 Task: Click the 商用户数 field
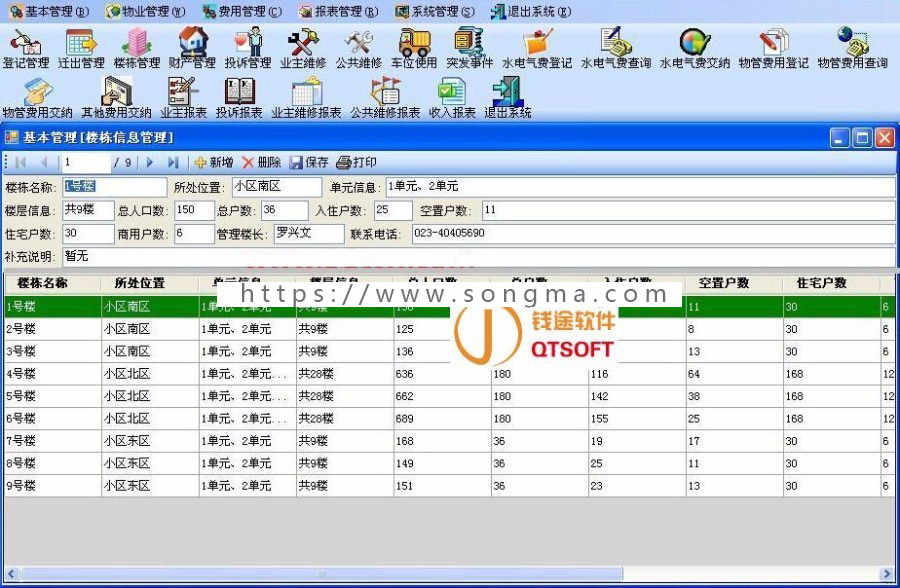click(194, 234)
